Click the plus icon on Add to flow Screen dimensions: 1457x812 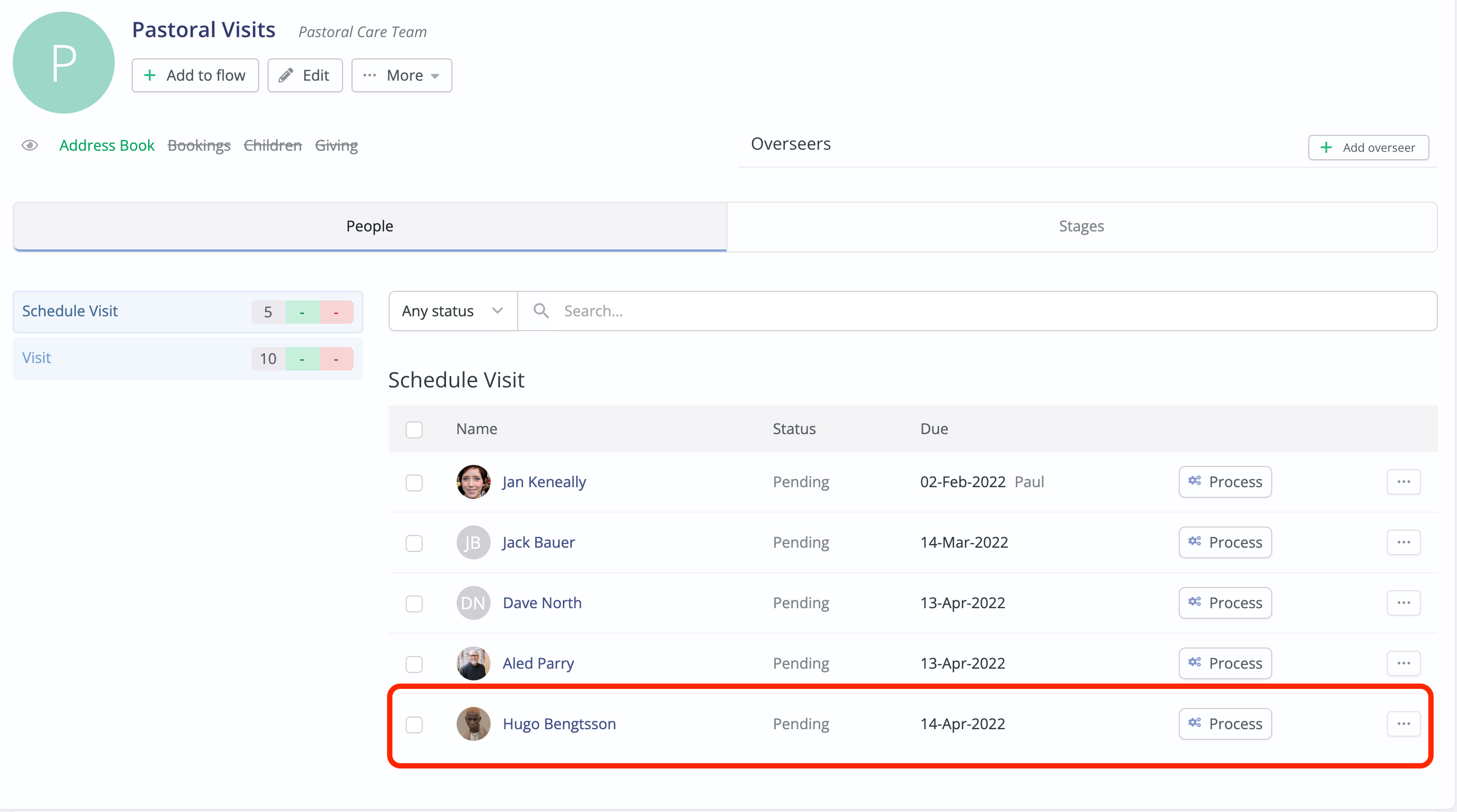pos(150,75)
